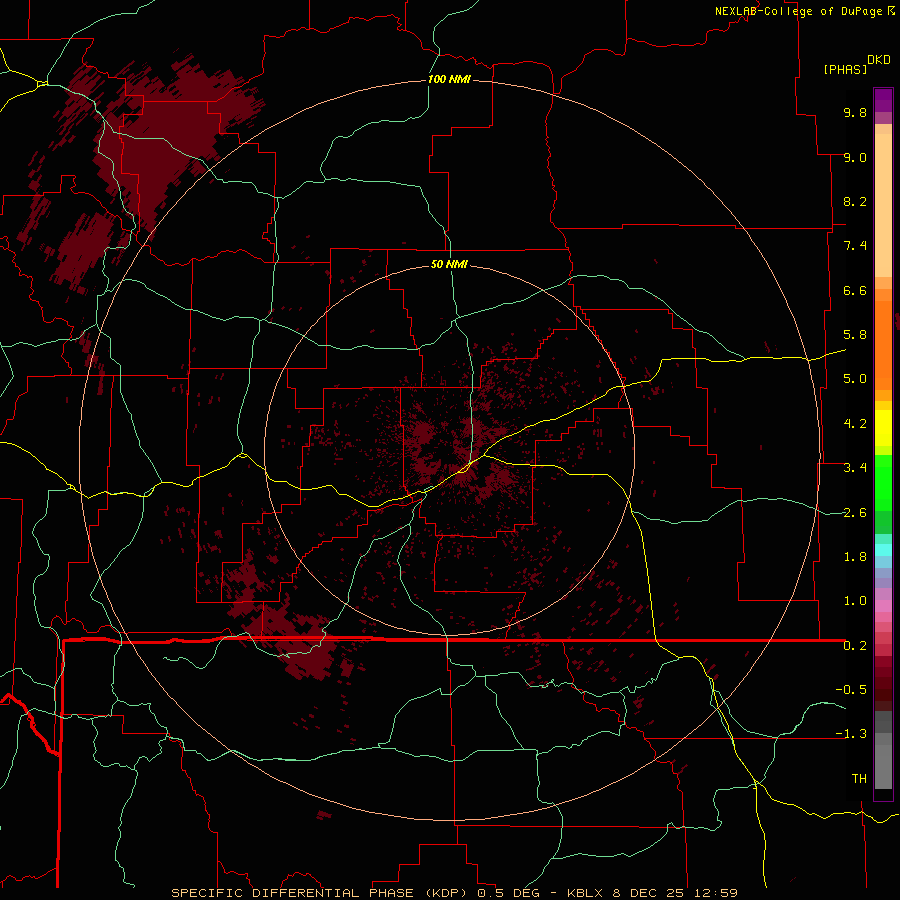This screenshot has width=900, height=900.
Task: Click the 2.6 value on the color scale
Action: click(x=855, y=513)
